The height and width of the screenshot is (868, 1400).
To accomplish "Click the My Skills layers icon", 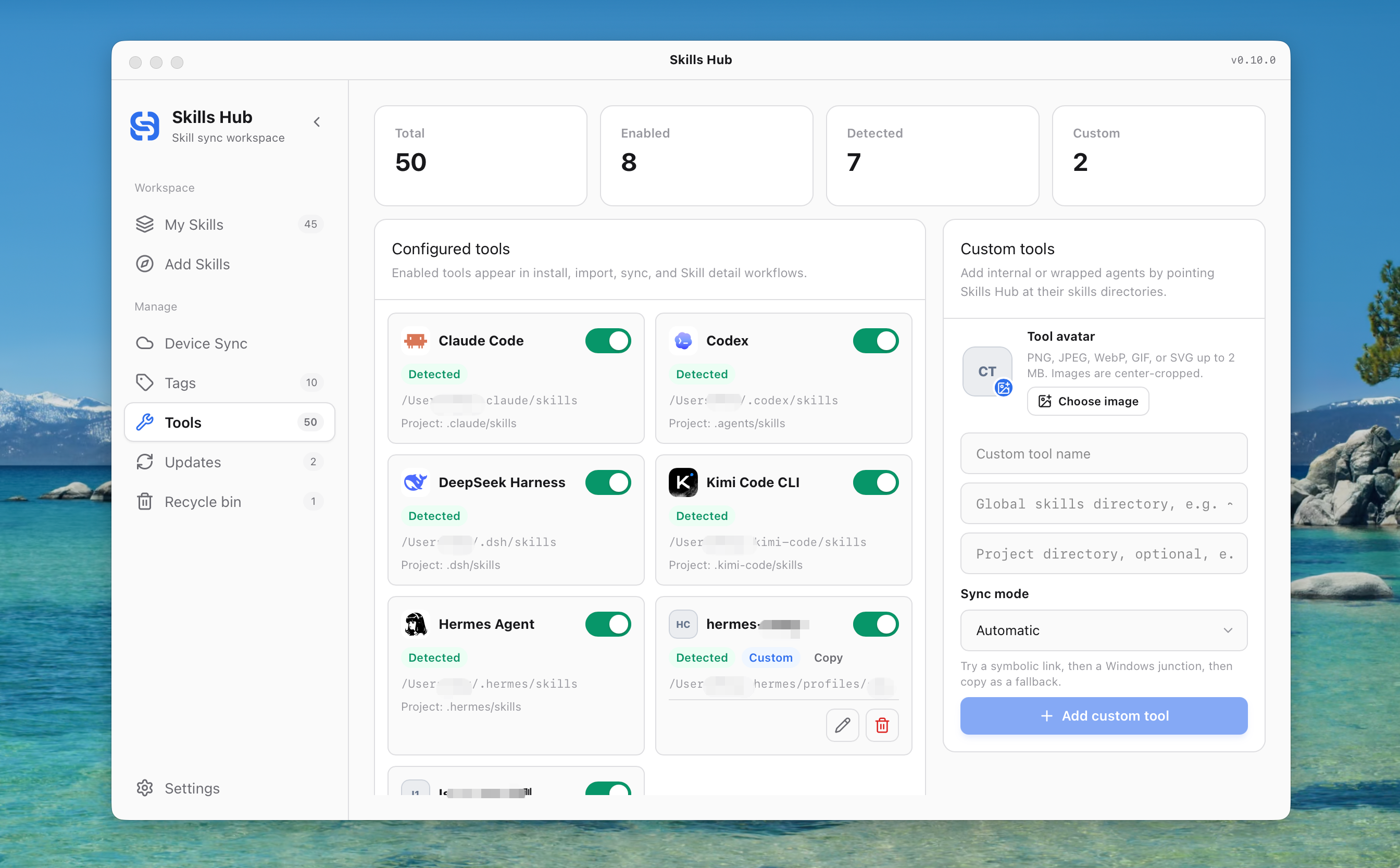I will 145,225.
